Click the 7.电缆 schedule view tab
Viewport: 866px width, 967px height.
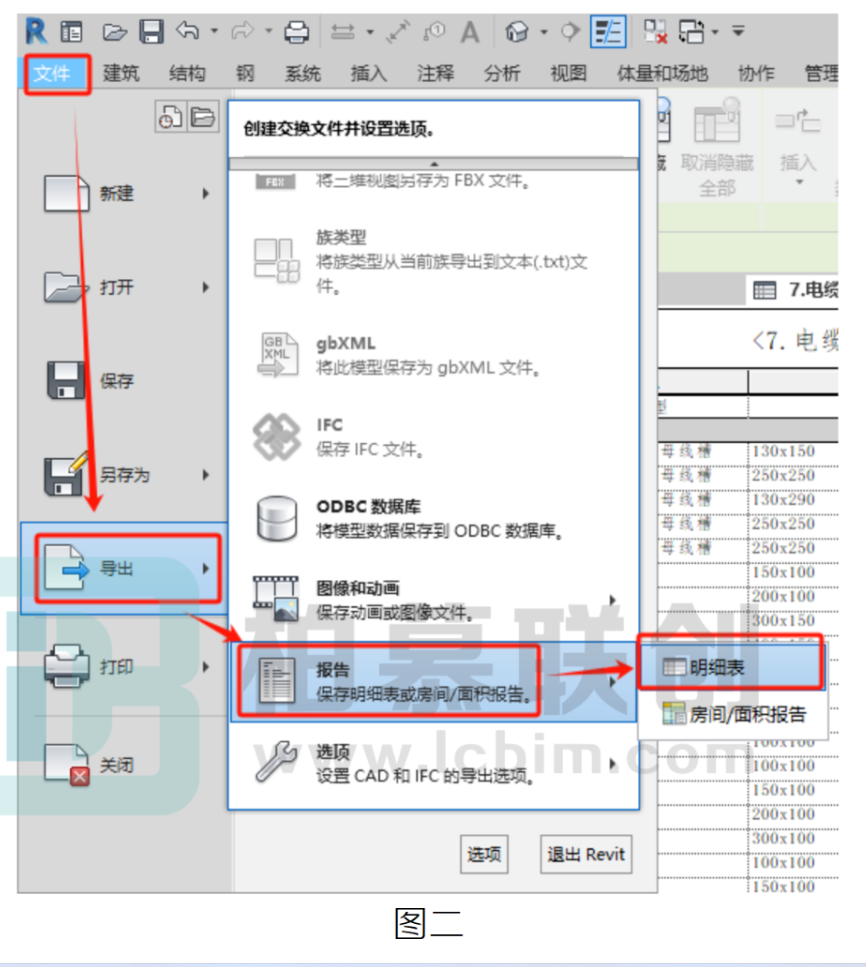pyautogui.click(x=794, y=289)
